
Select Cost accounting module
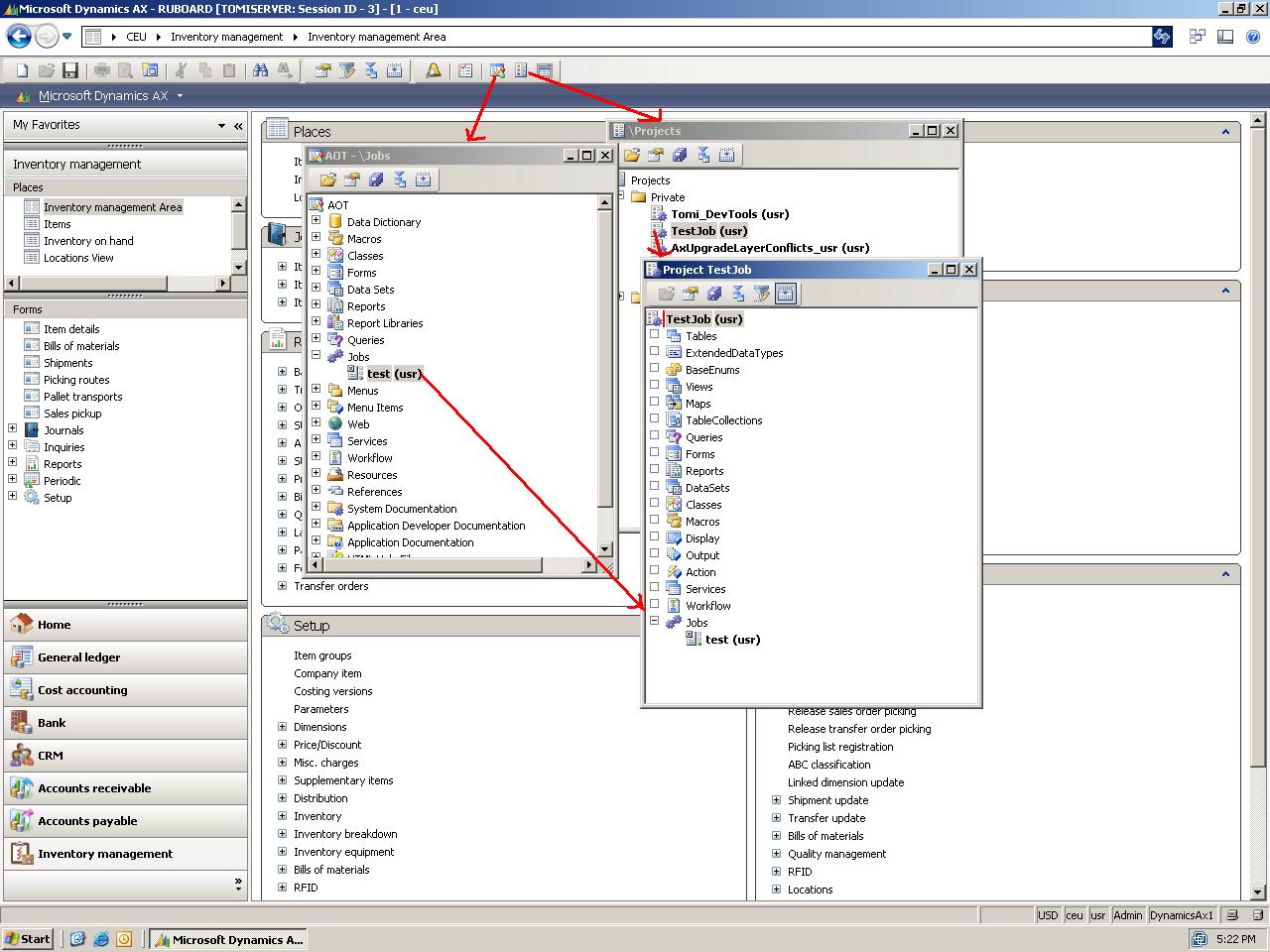[125, 690]
